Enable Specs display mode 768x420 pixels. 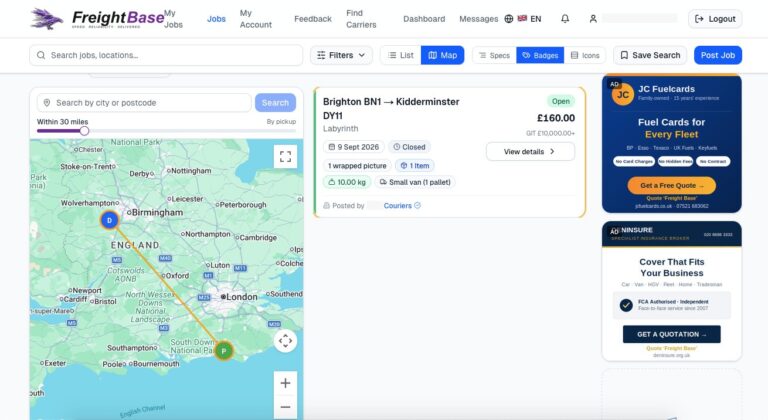click(494, 55)
